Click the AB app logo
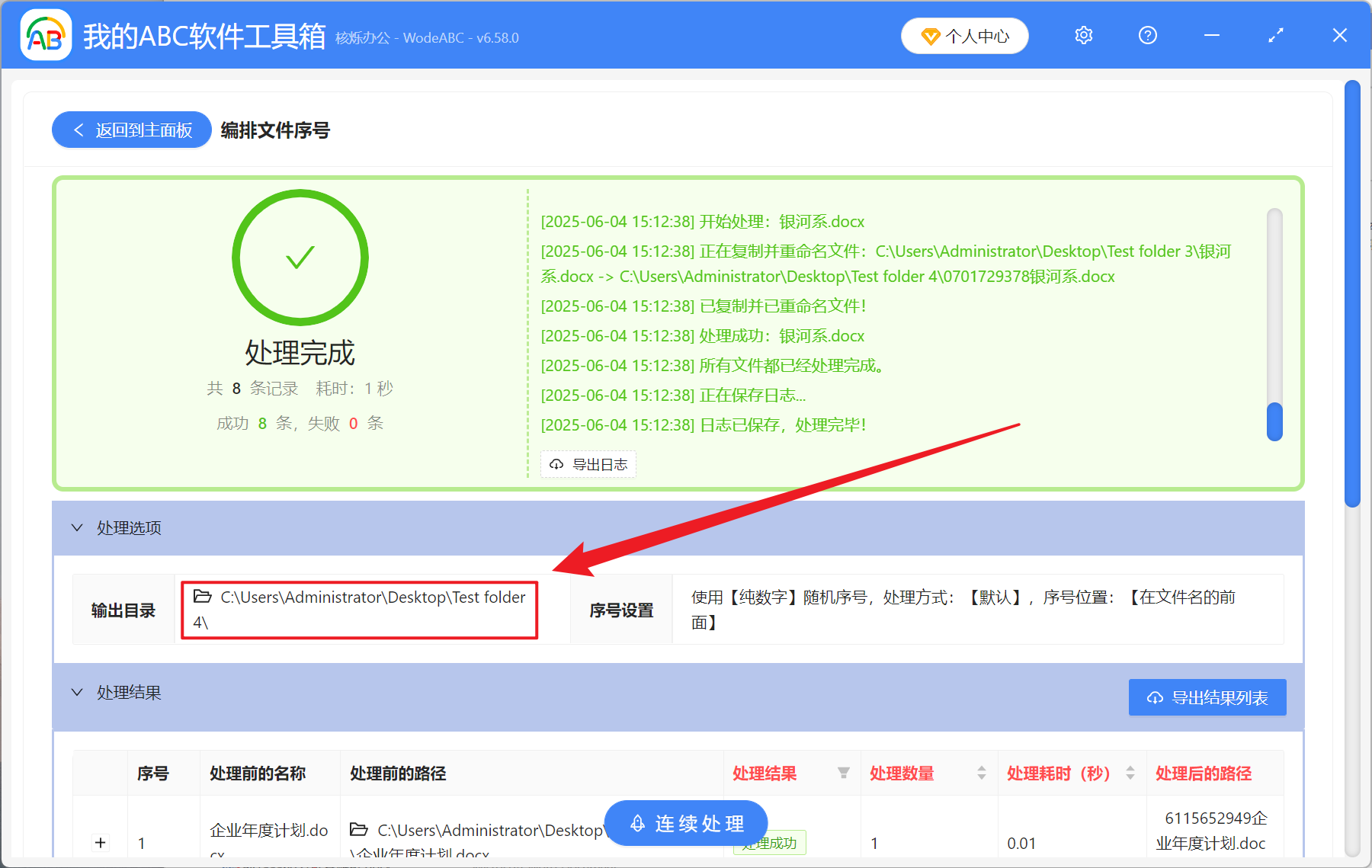Viewport: 1372px width, 868px height. (46, 35)
